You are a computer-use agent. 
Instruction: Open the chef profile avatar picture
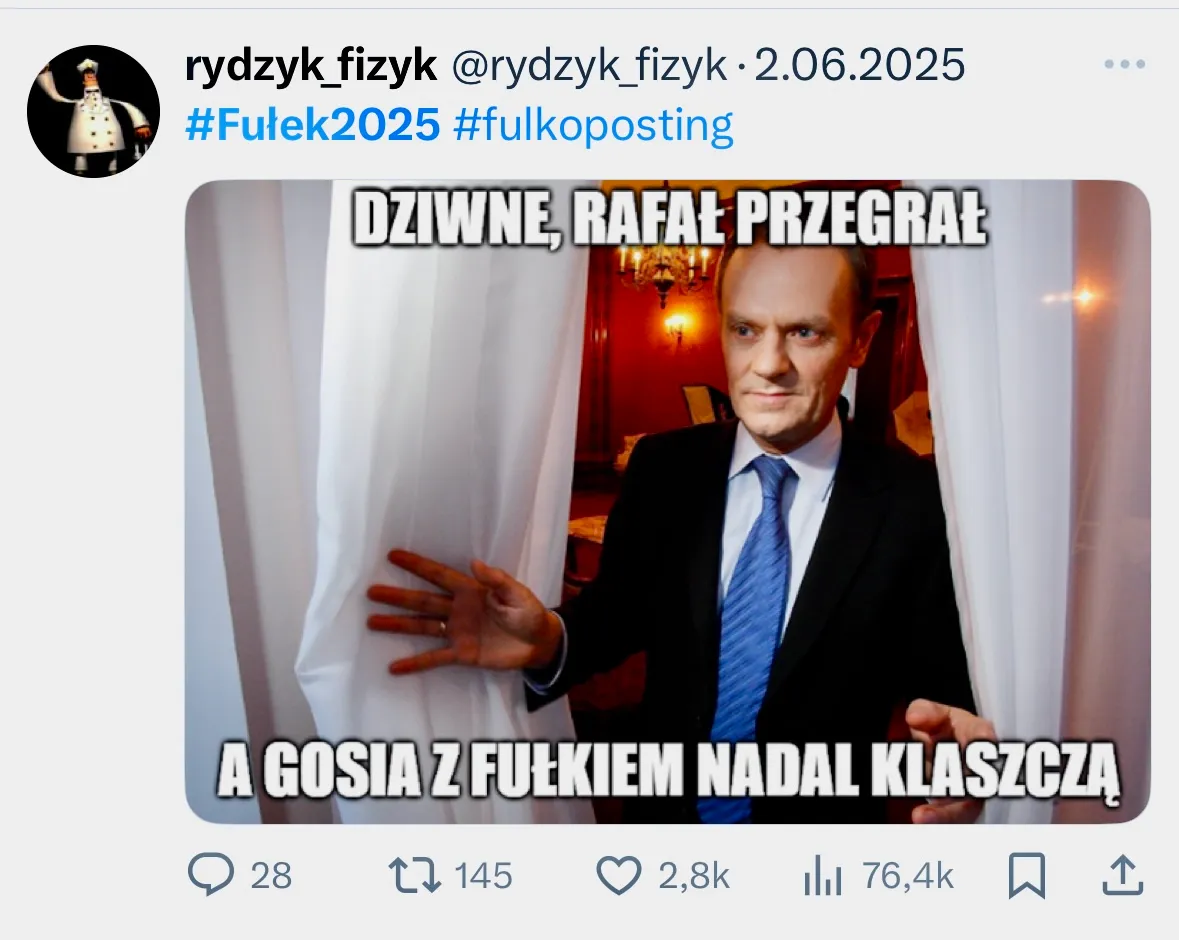tap(93, 111)
